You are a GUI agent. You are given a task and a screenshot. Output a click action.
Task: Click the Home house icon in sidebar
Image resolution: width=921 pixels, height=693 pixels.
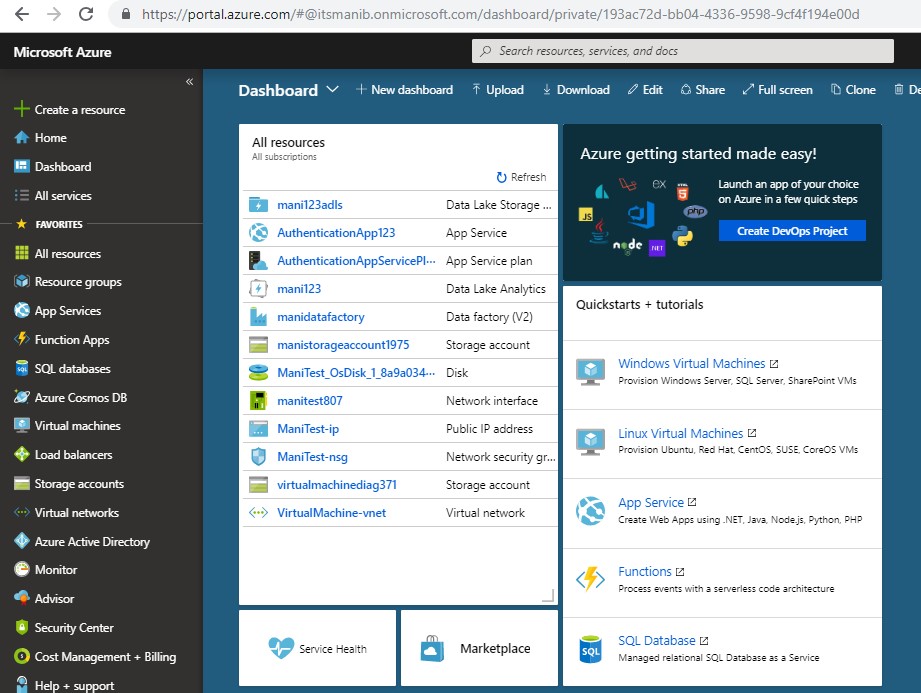tap(22, 137)
